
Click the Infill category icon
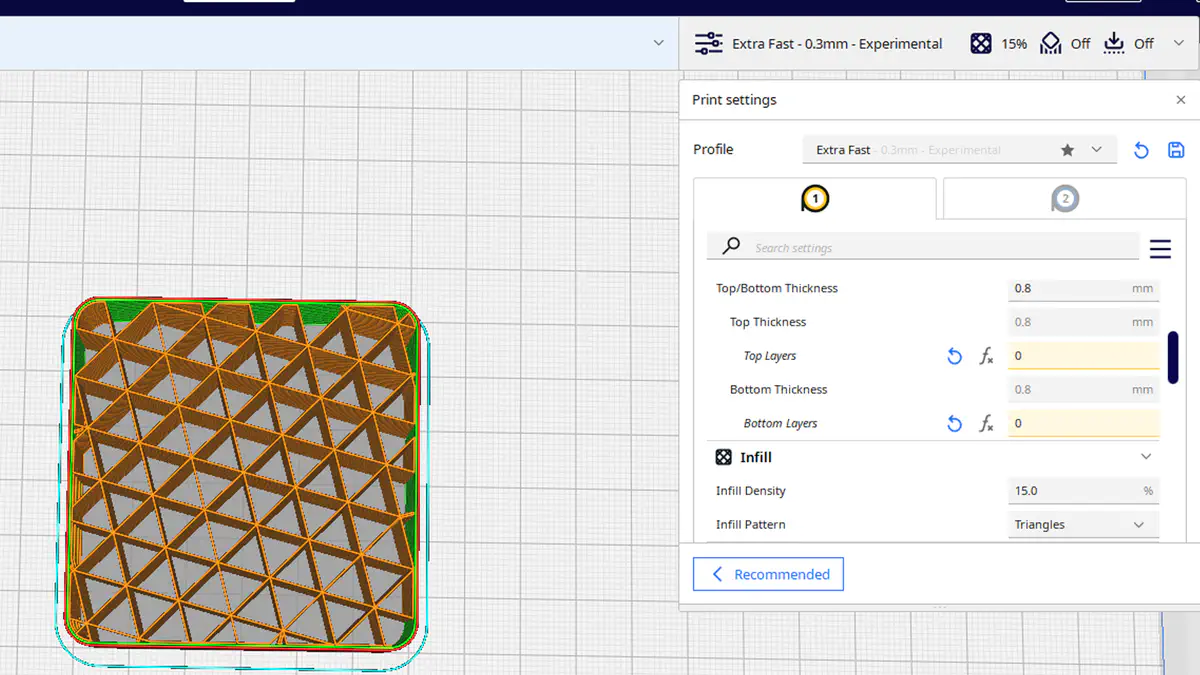pyautogui.click(x=723, y=457)
